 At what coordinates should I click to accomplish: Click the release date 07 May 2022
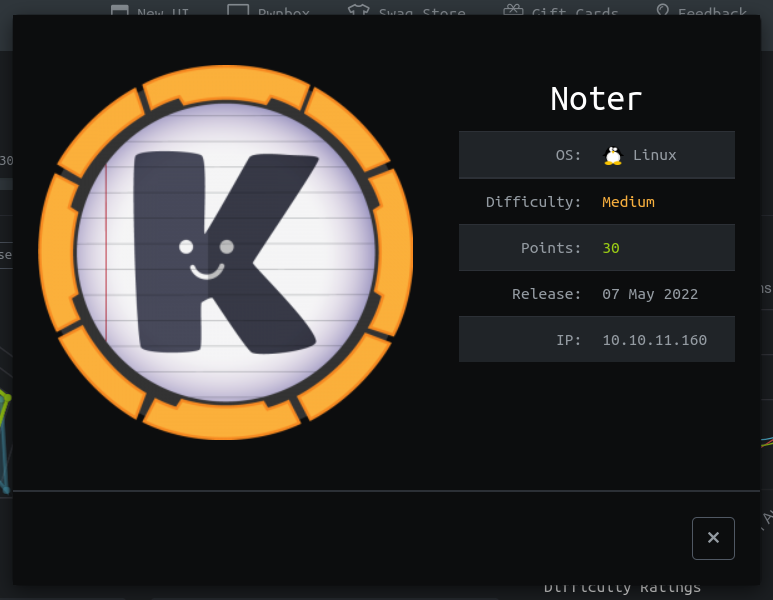[x=650, y=294]
